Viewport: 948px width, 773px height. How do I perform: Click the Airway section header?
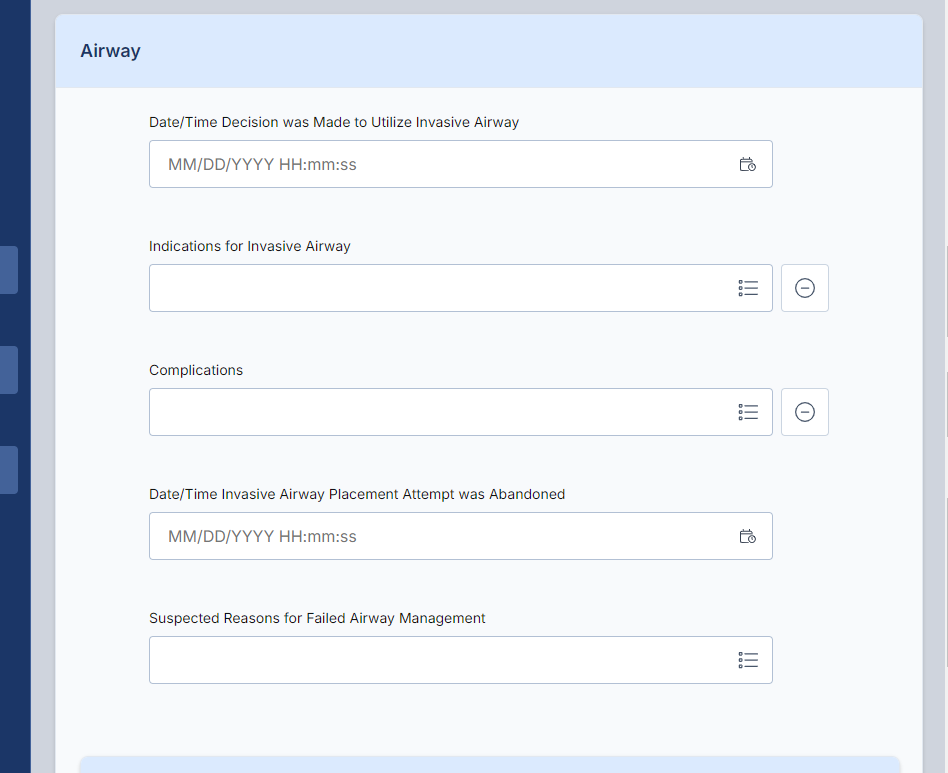point(489,51)
